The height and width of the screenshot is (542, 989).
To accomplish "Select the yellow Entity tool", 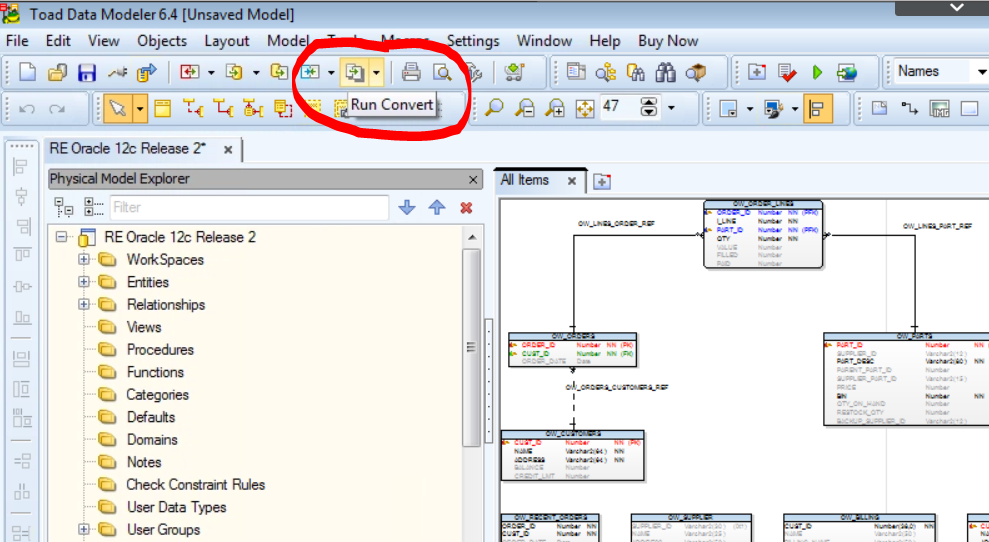I will (x=163, y=109).
